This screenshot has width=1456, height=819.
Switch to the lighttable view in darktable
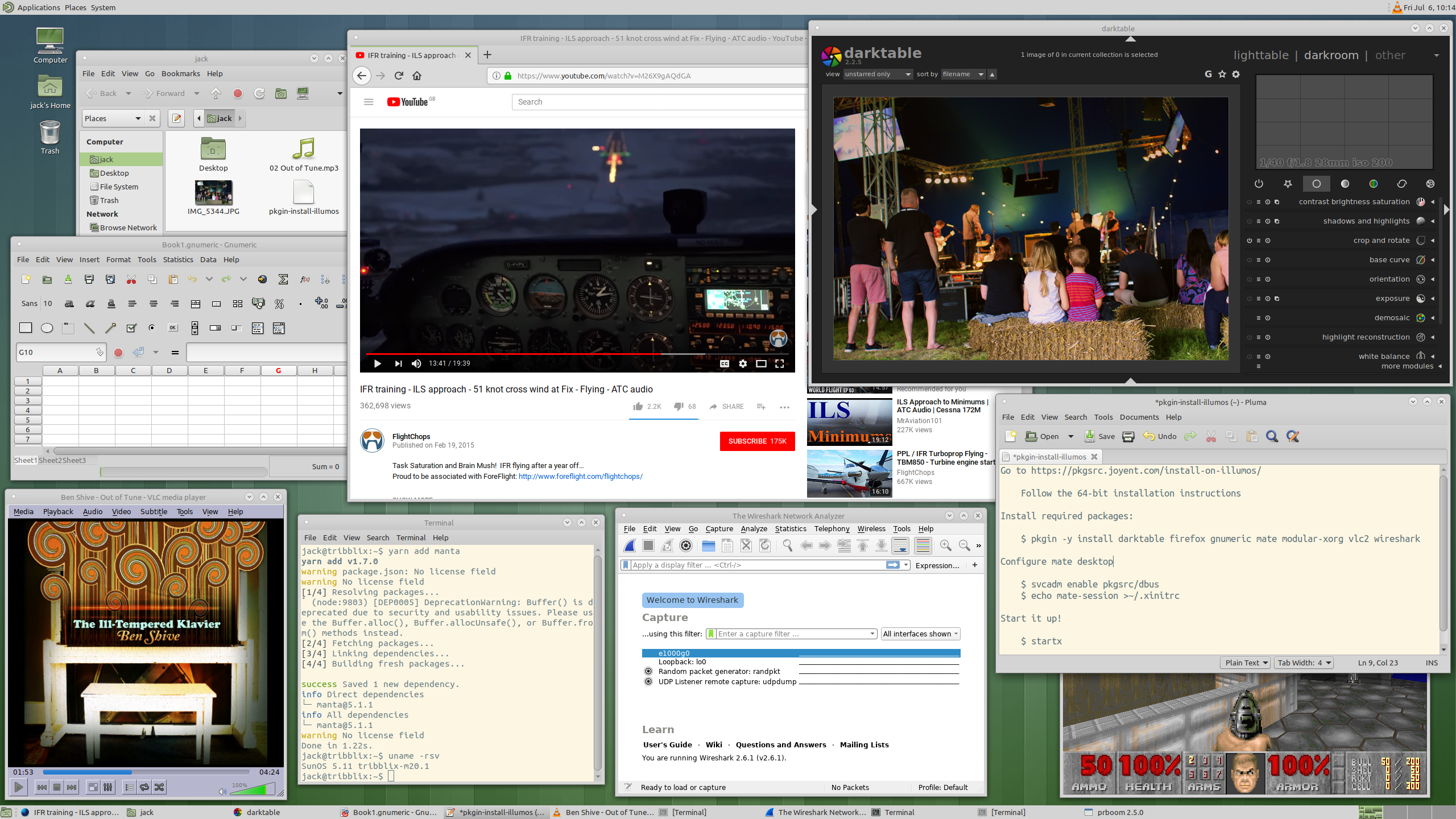coord(1260,55)
